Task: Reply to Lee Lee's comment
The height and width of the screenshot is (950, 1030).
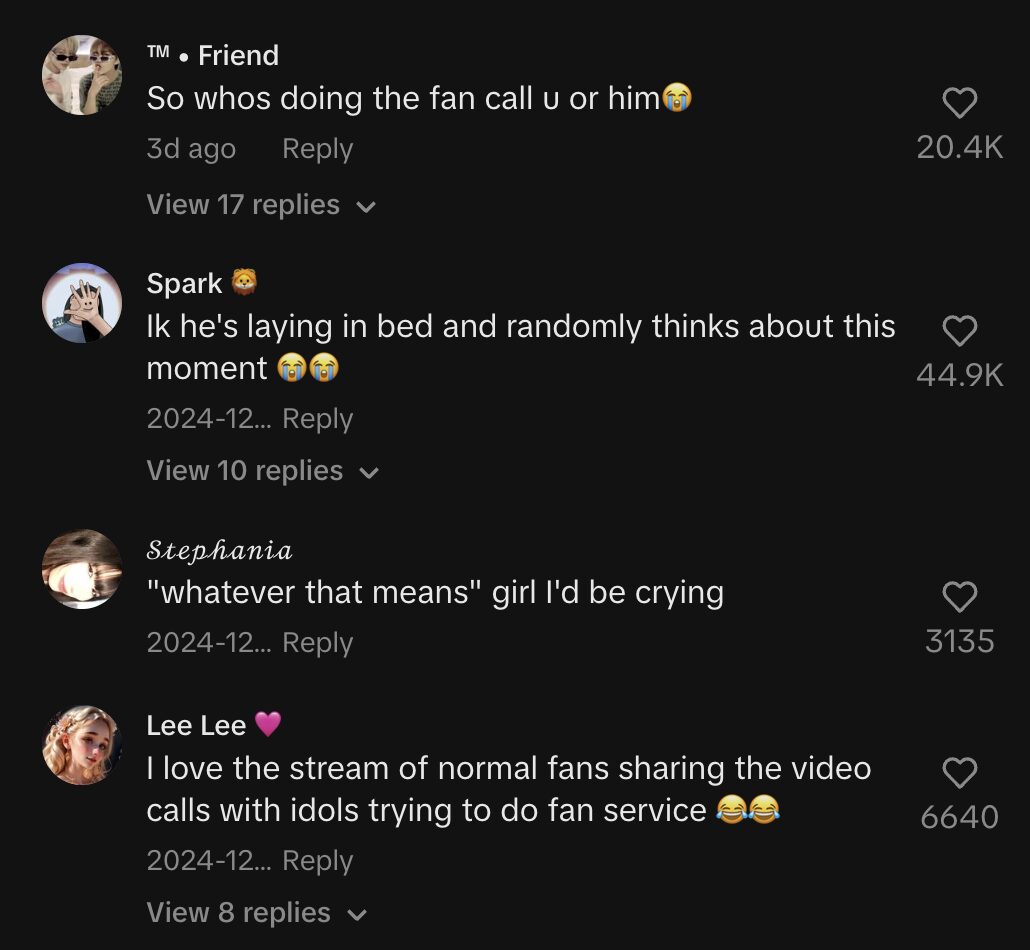Action: click(x=317, y=860)
